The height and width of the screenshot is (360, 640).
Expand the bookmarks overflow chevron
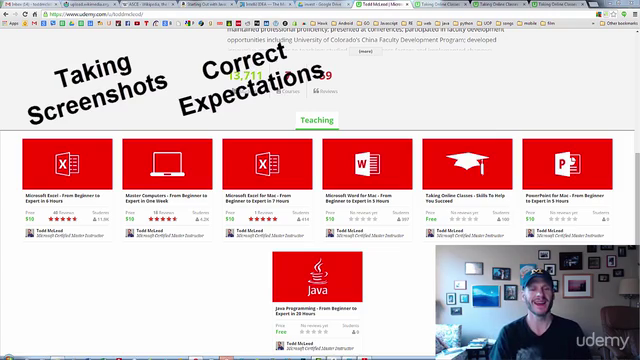(593, 23)
